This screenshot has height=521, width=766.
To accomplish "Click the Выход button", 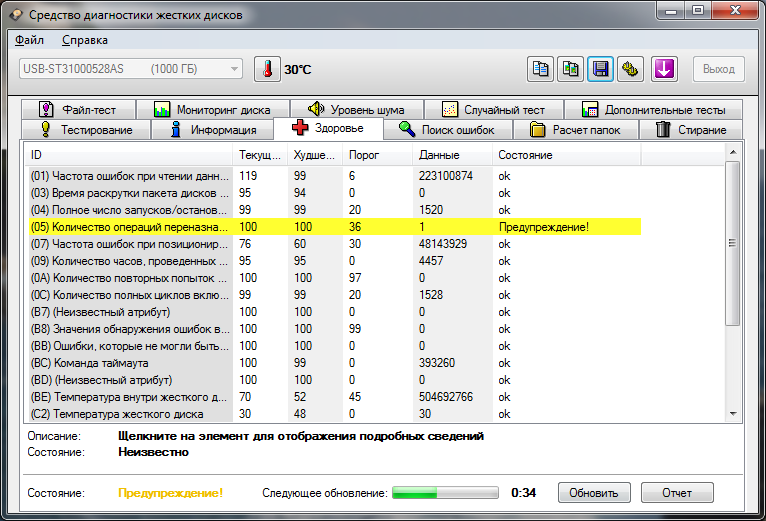I will (x=718, y=69).
